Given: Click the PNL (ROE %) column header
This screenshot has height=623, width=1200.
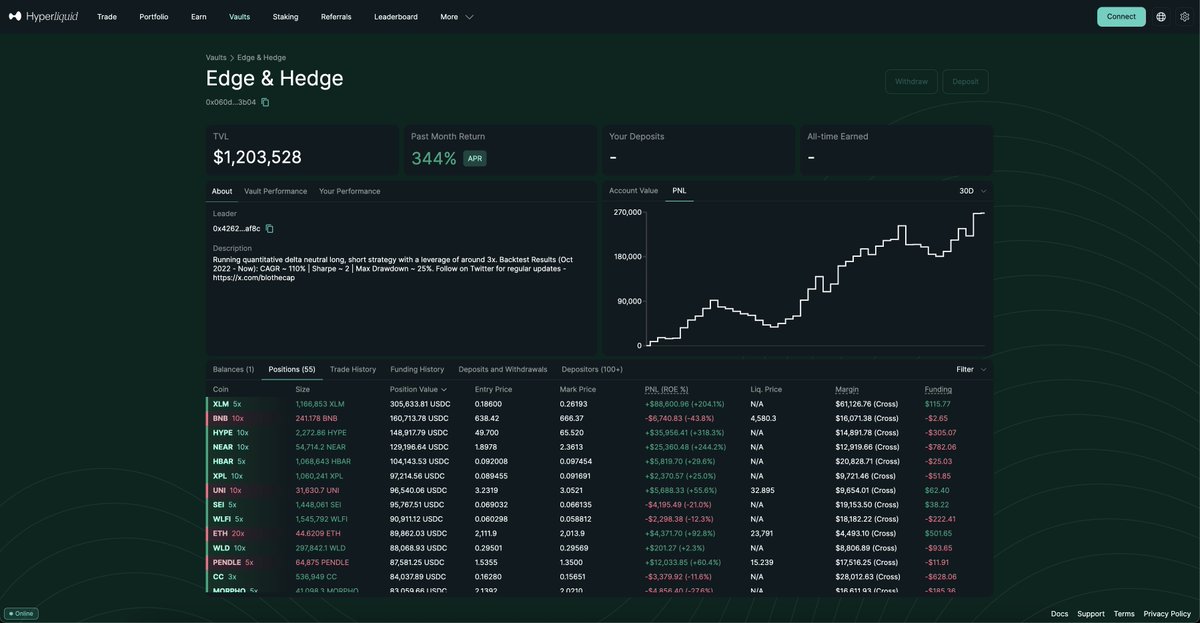Looking at the screenshot, I should pyautogui.click(x=666, y=389).
